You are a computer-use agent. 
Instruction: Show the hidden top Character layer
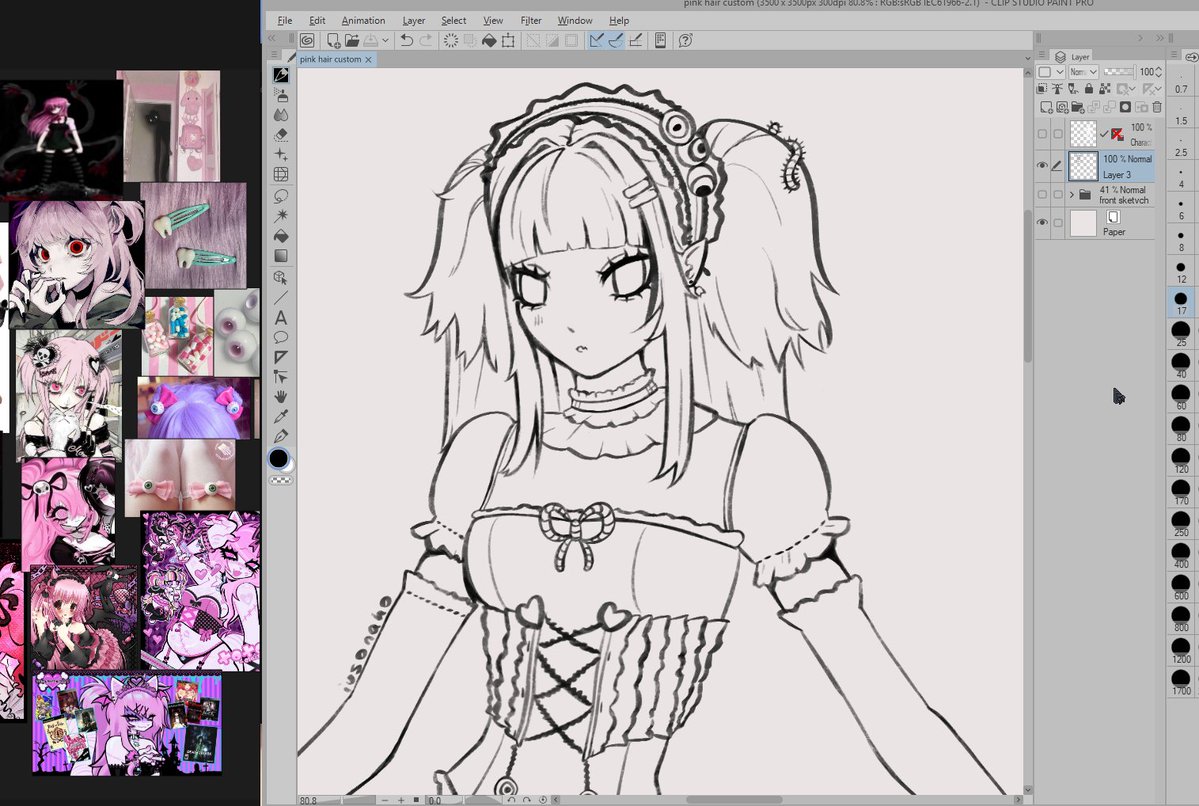(1042, 134)
